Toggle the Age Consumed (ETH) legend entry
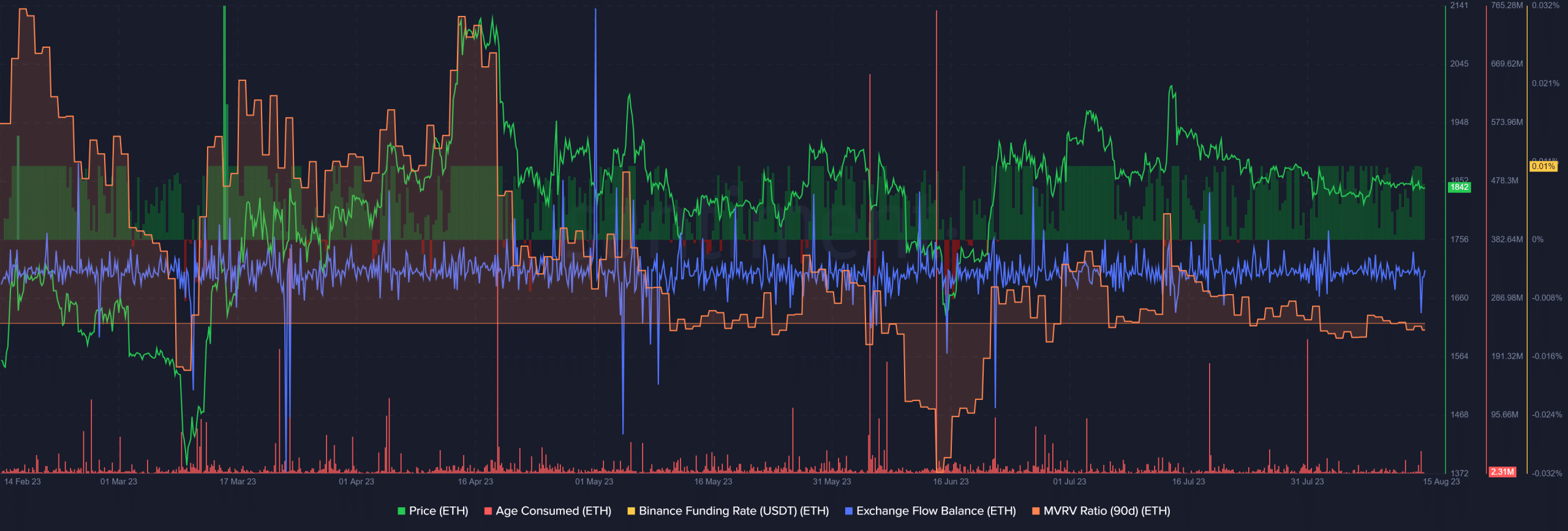Viewport: 1568px width, 531px height. [548, 511]
